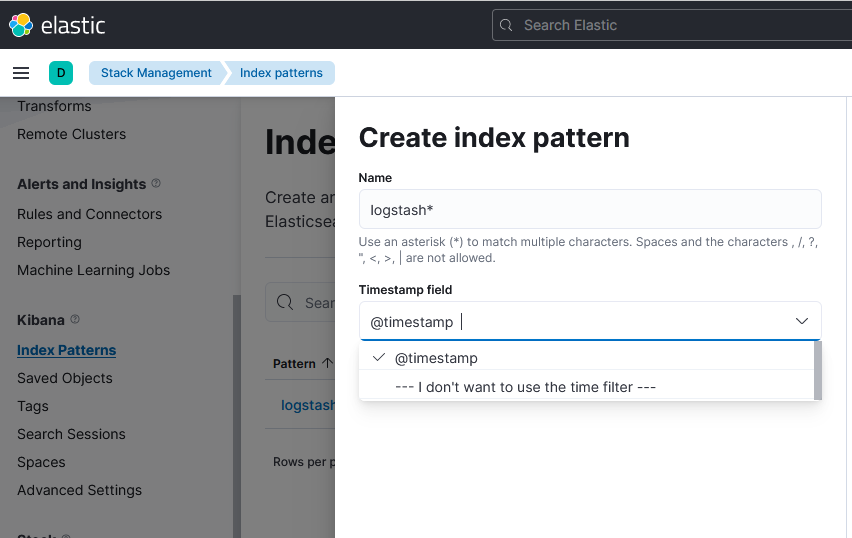The image size is (852, 538).
Task: Click the Pattern column header
Action: [294, 364]
